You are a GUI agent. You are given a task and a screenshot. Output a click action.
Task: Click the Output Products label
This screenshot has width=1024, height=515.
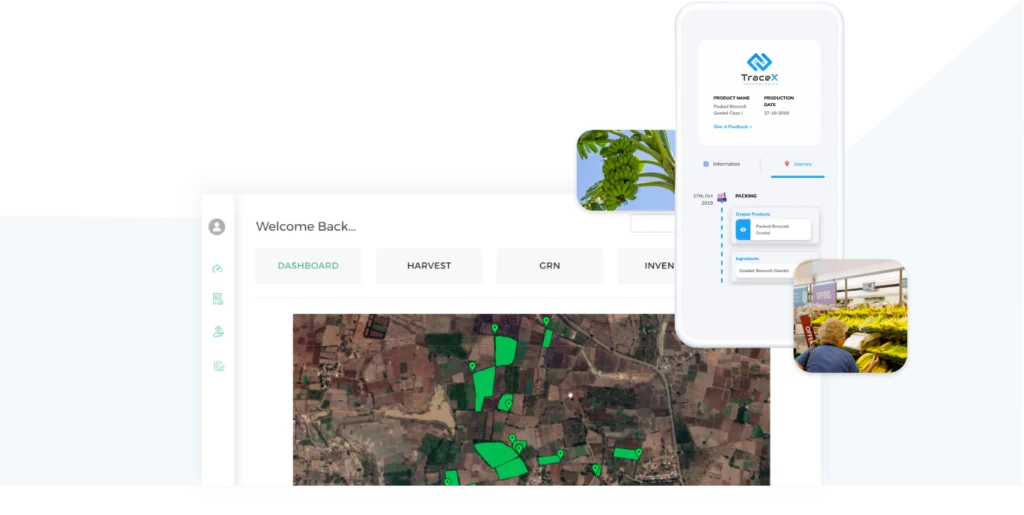coord(752,214)
